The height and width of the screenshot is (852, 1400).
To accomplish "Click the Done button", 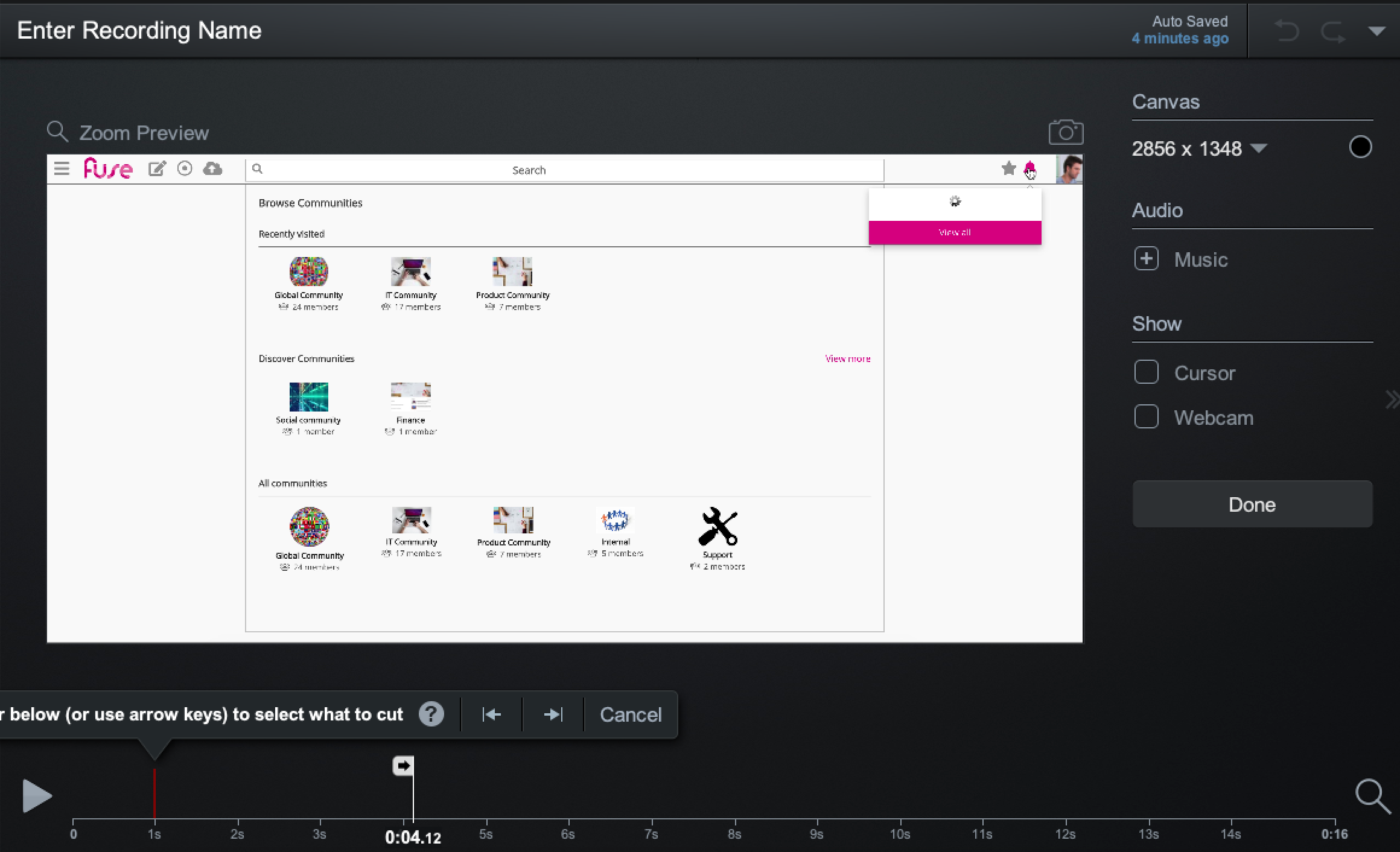I will pos(1252,504).
